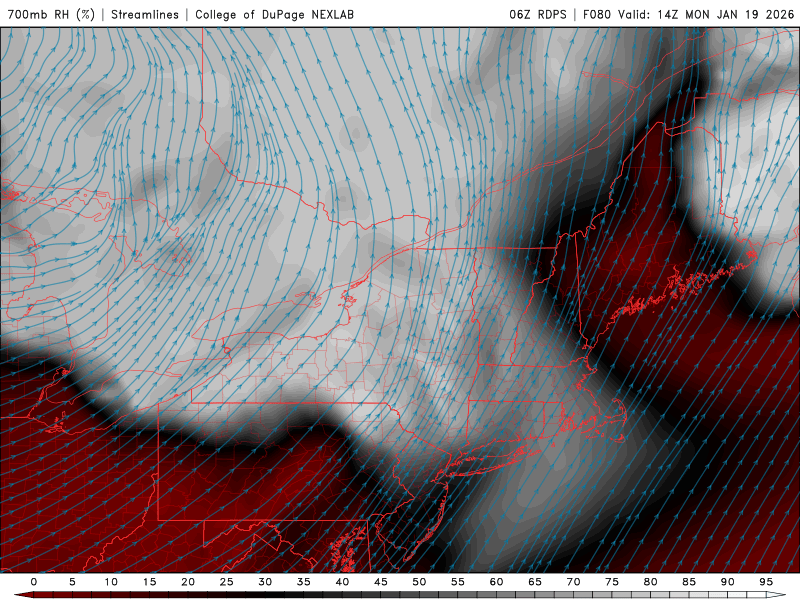
Task: Click the "5" label on the color scale
Action: [72, 582]
